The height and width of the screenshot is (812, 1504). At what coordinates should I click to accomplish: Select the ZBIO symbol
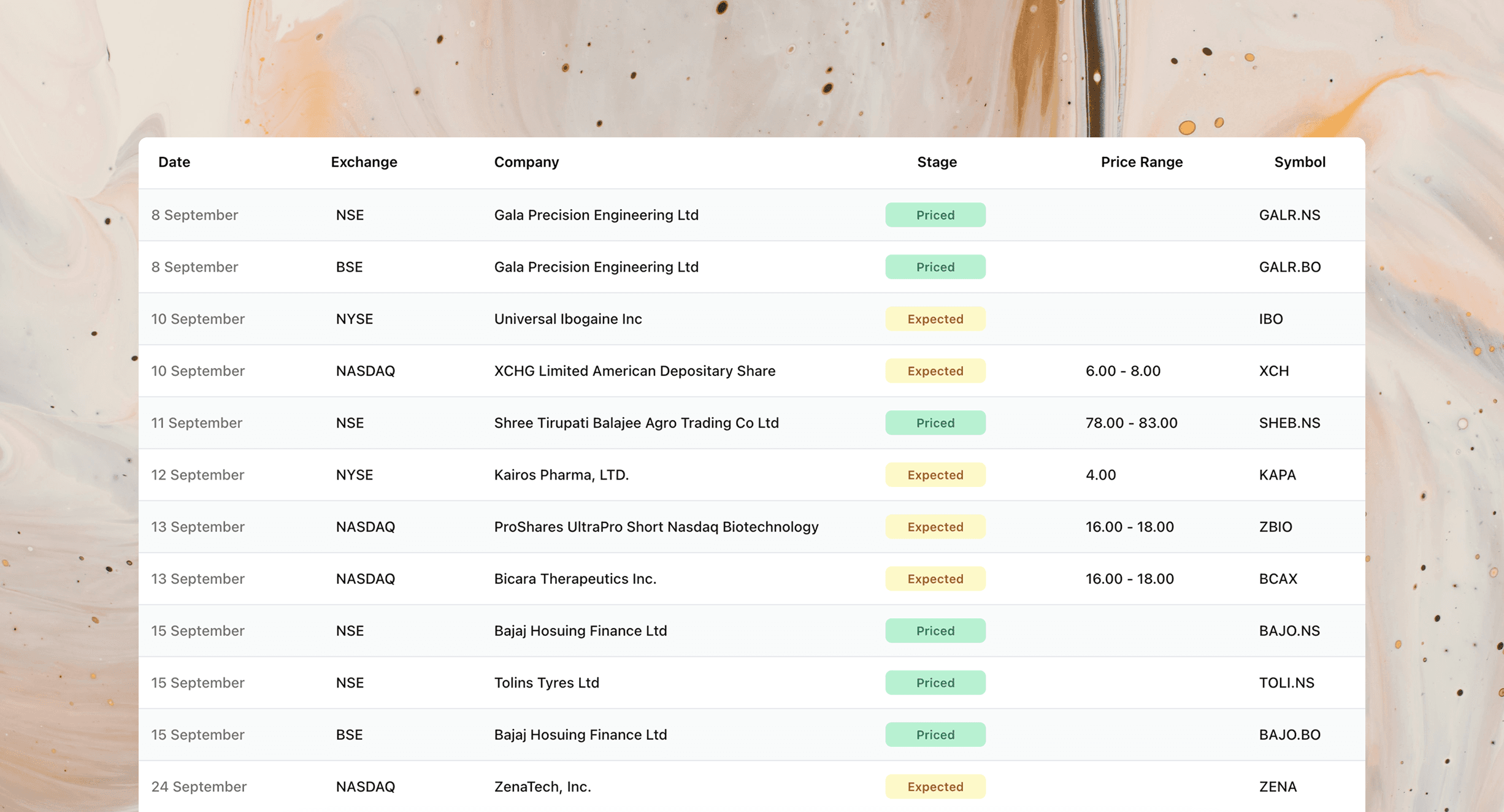pyautogui.click(x=1275, y=527)
